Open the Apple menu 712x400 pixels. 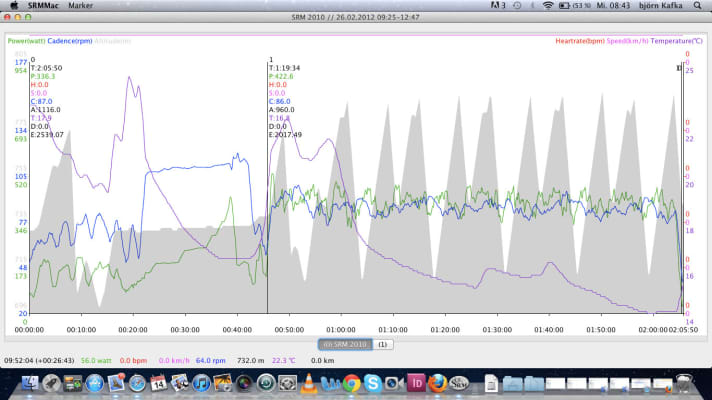point(13,5)
